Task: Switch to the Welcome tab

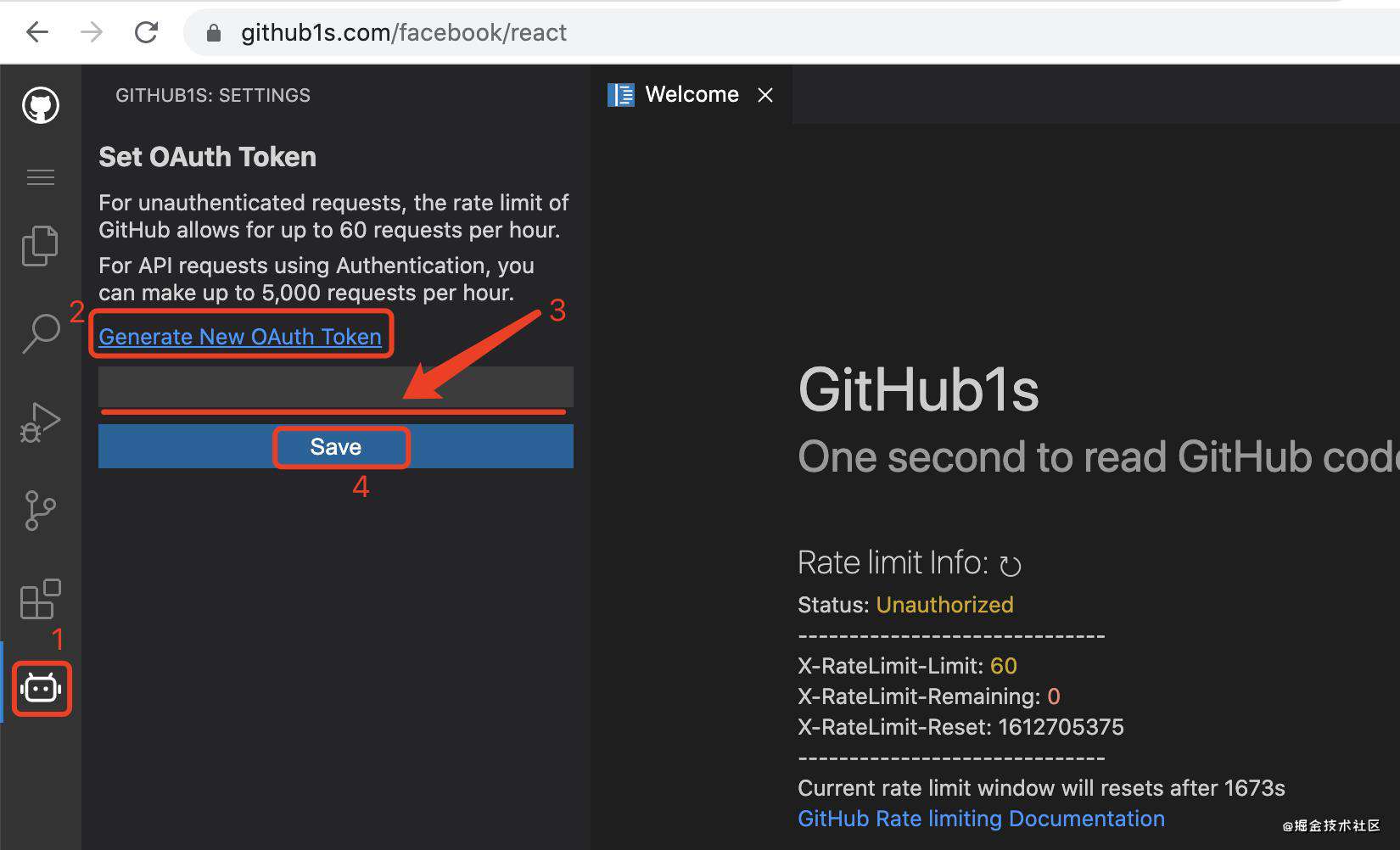Action: coord(692,94)
